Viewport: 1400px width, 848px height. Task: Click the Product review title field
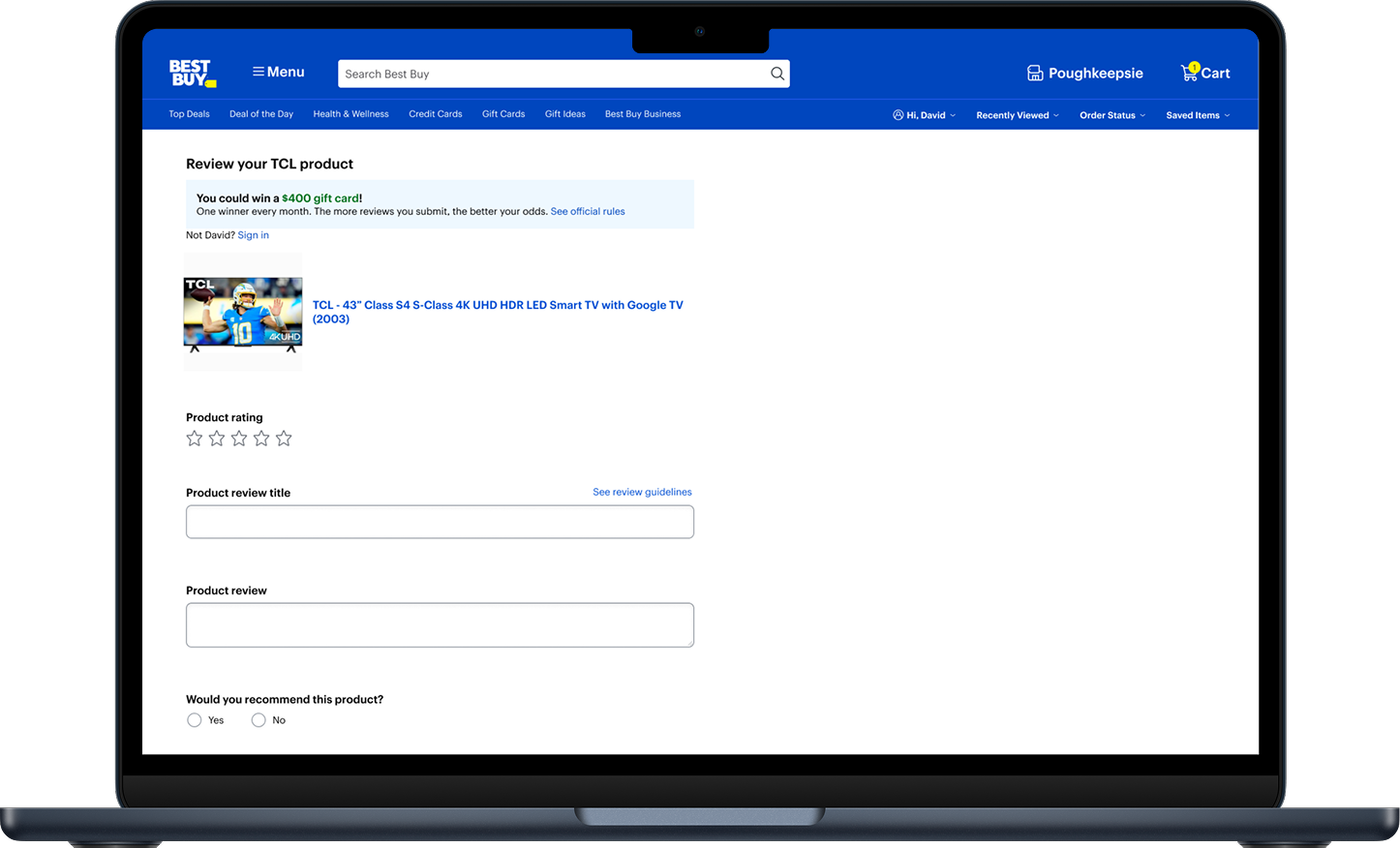pos(440,522)
